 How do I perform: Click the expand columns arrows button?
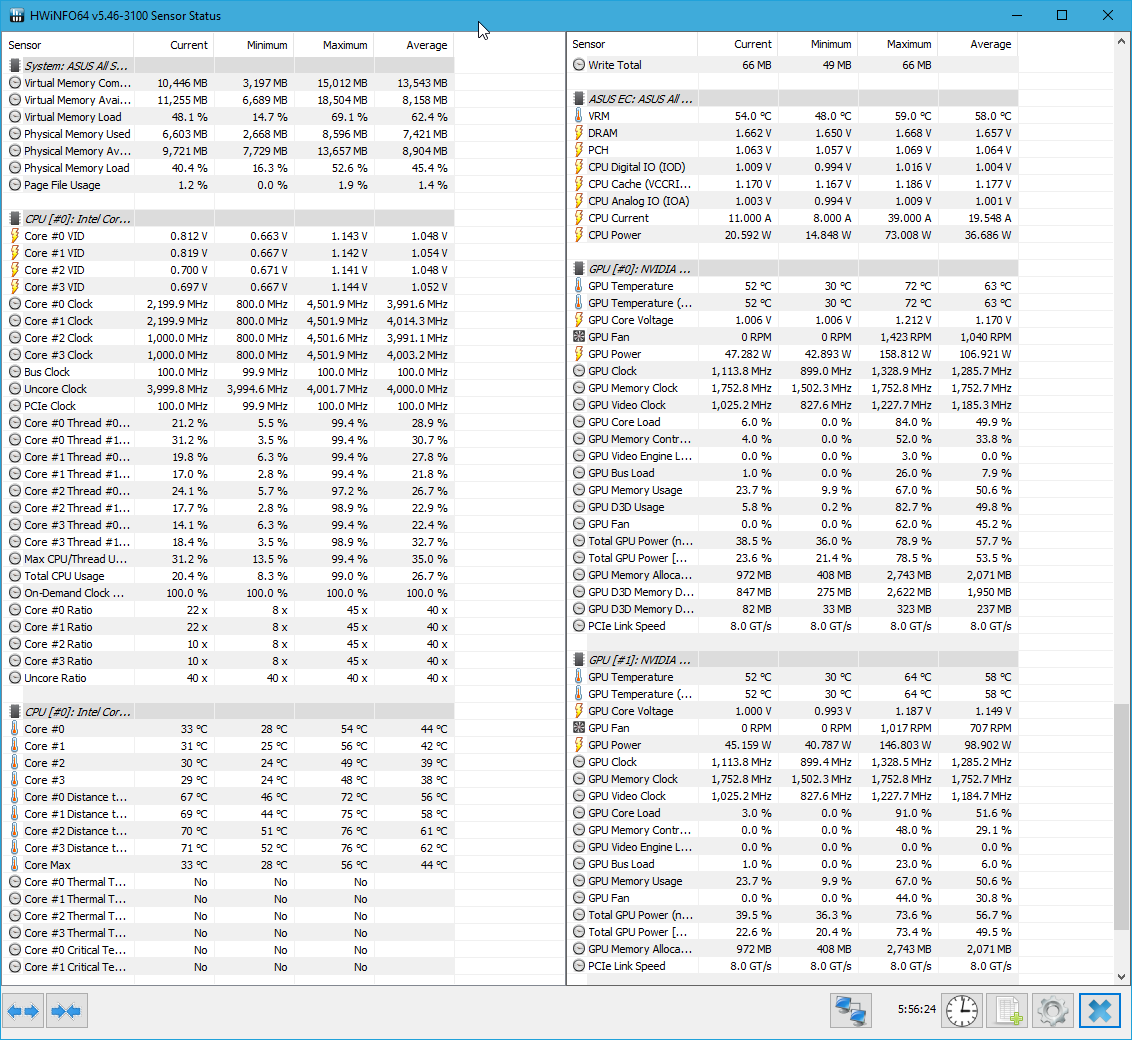point(23,1011)
